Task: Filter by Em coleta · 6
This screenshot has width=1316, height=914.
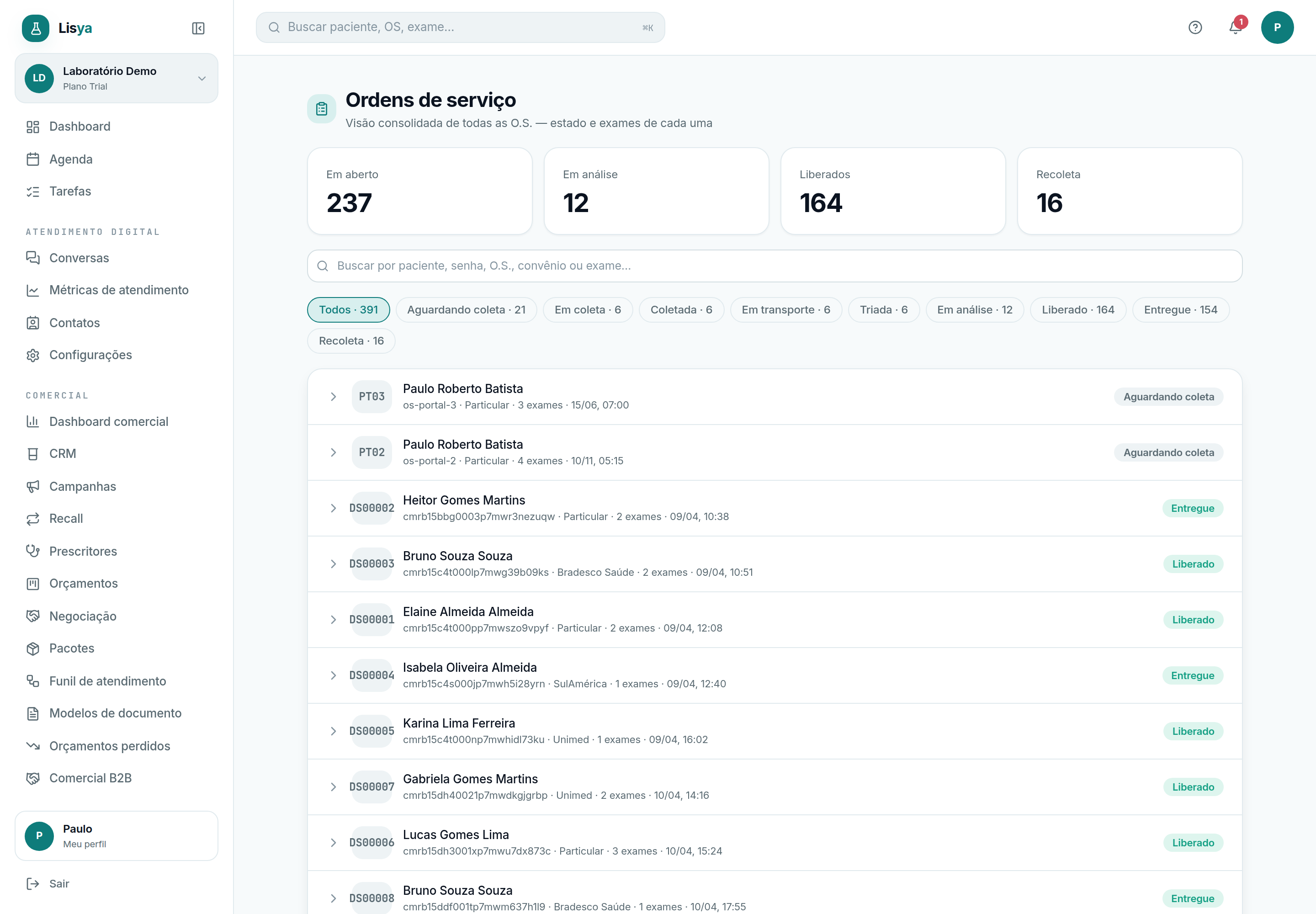Action: click(588, 310)
